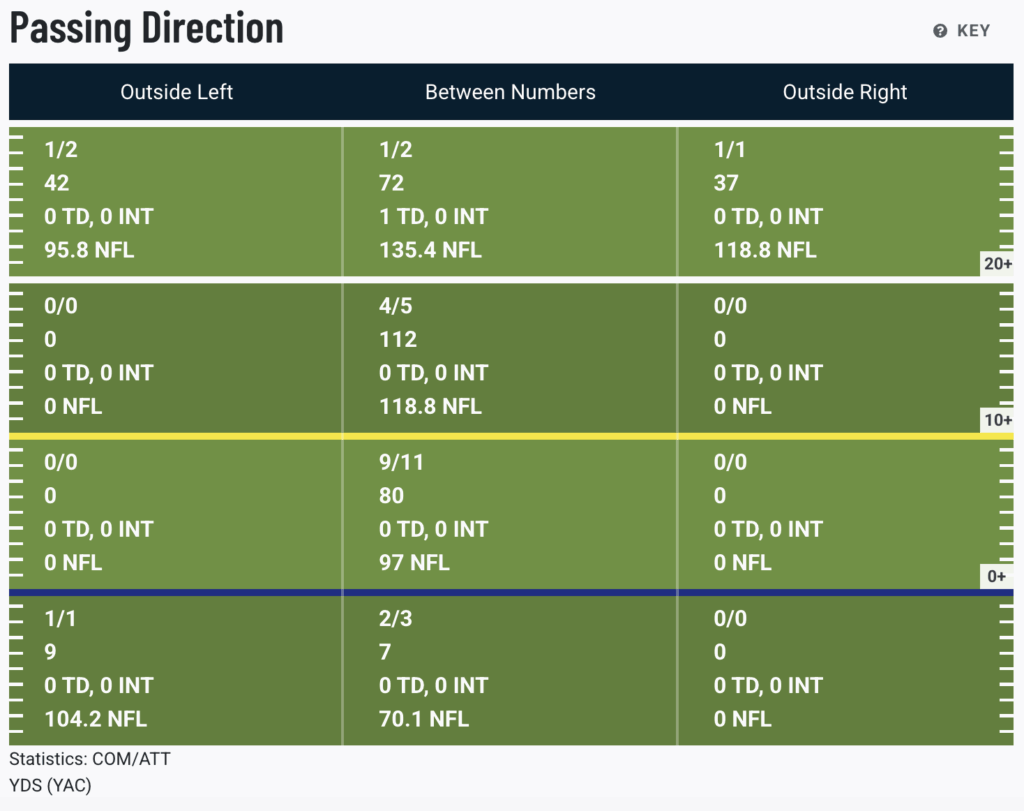The height and width of the screenshot is (811, 1024).
Task: Click the 1 TD, 0 INT stat
Action: pos(433,216)
